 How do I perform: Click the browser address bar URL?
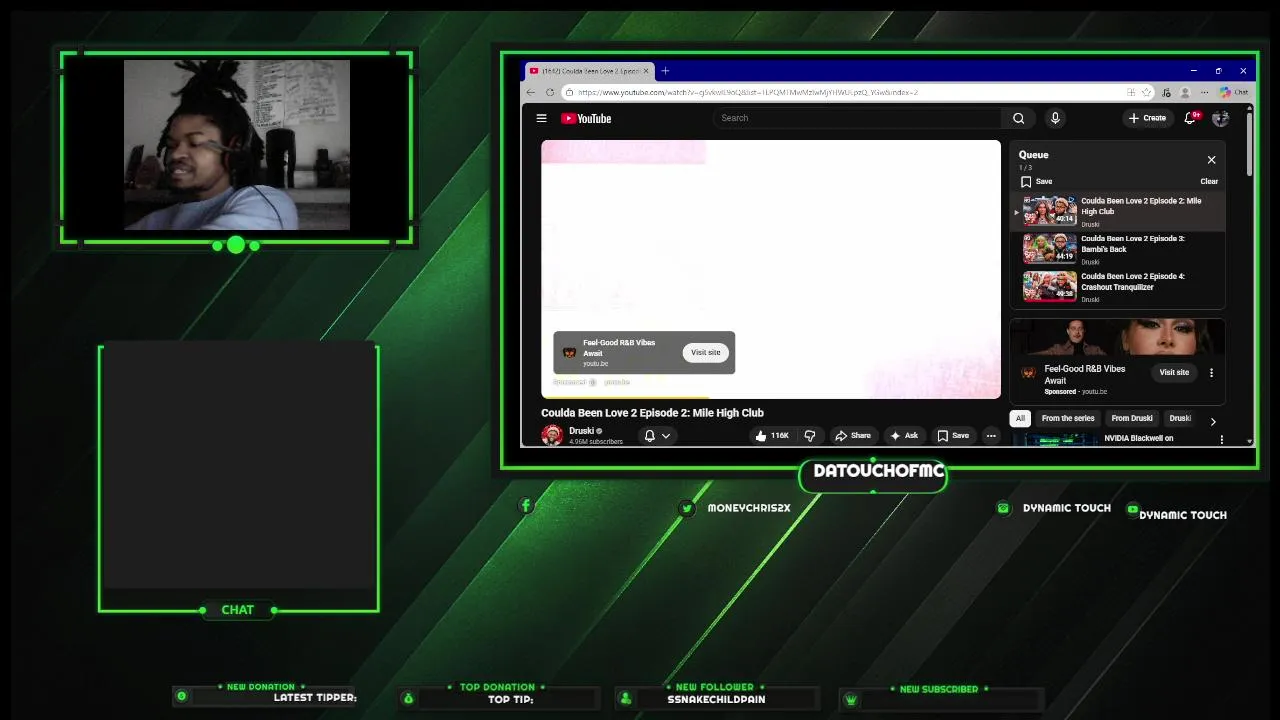[747, 92]
